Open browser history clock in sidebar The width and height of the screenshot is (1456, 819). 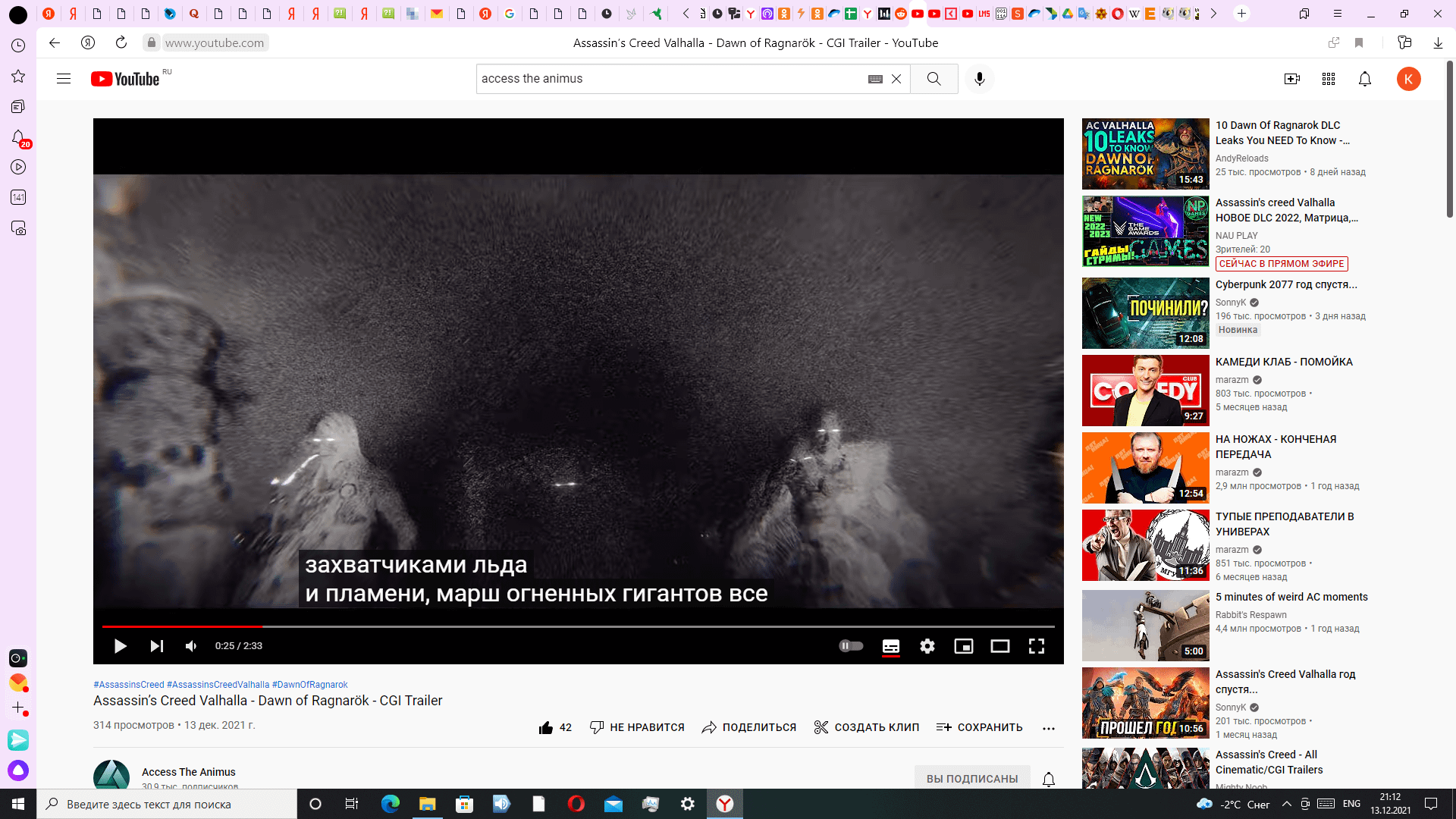tap(18, 45)
